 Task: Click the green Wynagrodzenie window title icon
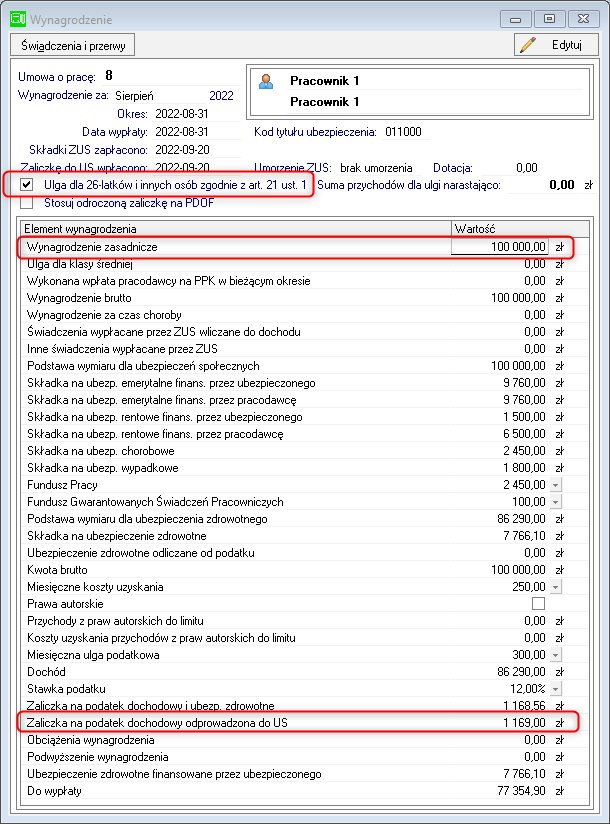[x=18, y=19]
